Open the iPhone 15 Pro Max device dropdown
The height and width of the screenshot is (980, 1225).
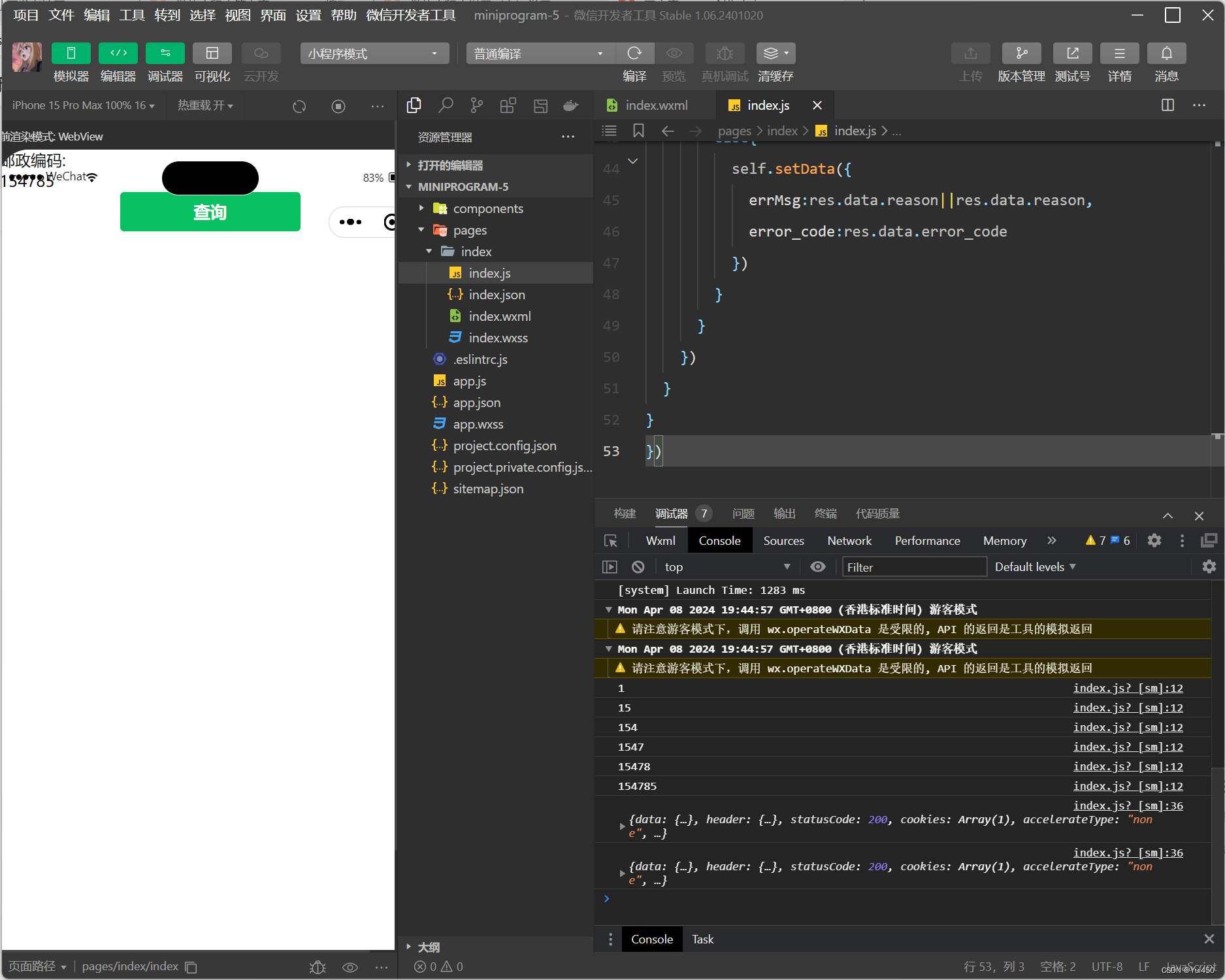[84, 105]
